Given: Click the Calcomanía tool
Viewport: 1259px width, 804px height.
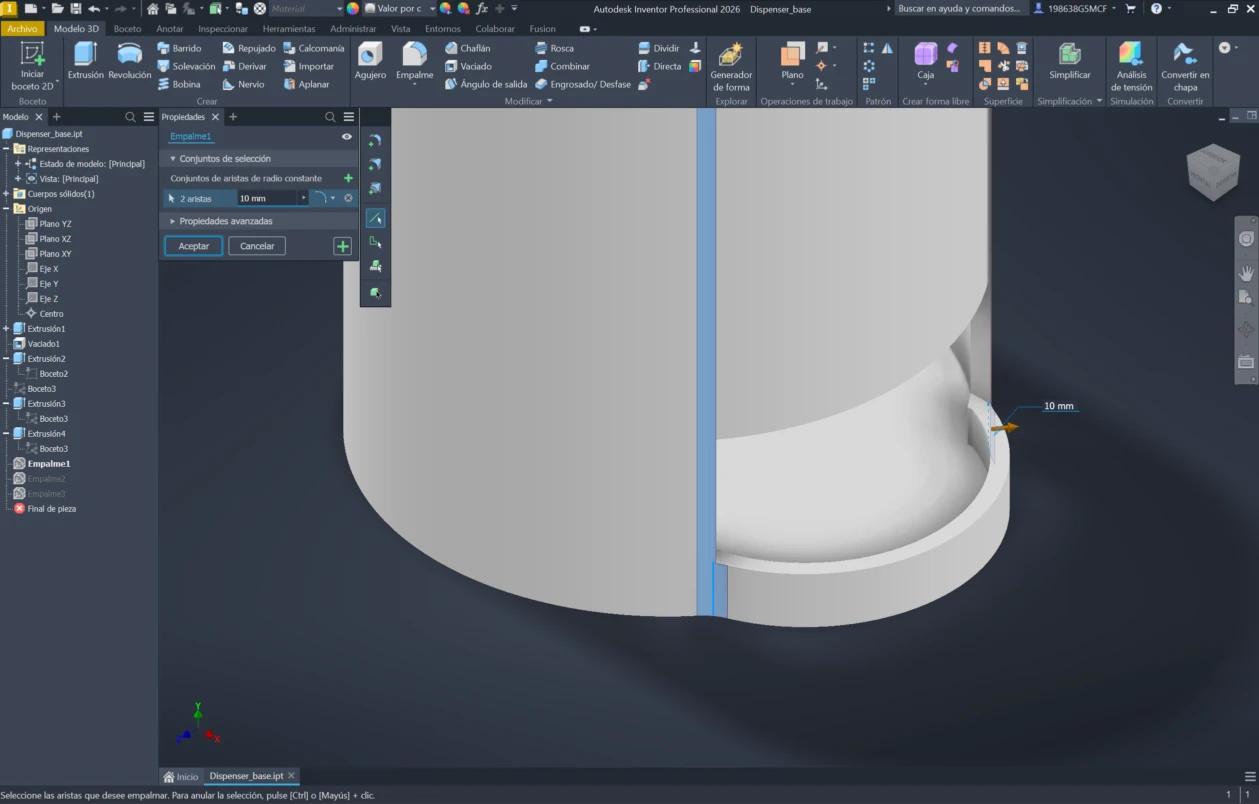Looking at the screenshot, I should (x=313, y=48).
